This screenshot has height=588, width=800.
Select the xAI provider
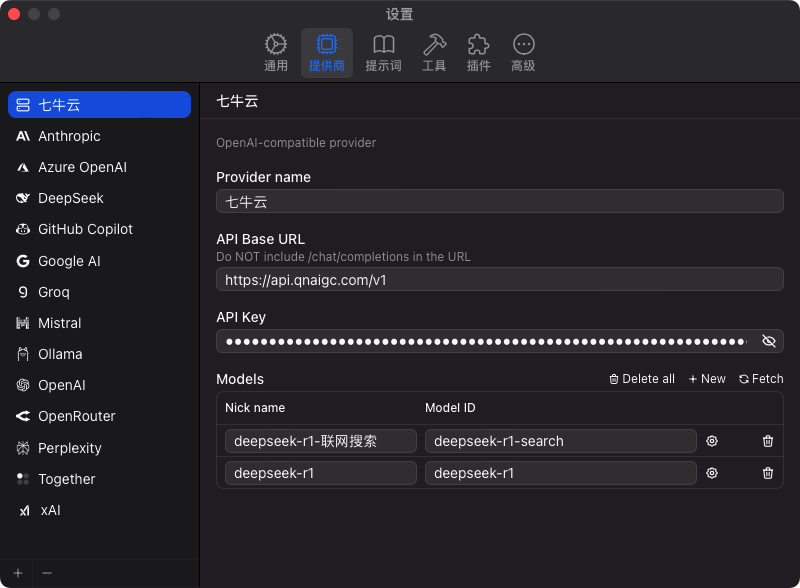pyautogui.click(x=99, y=510)
